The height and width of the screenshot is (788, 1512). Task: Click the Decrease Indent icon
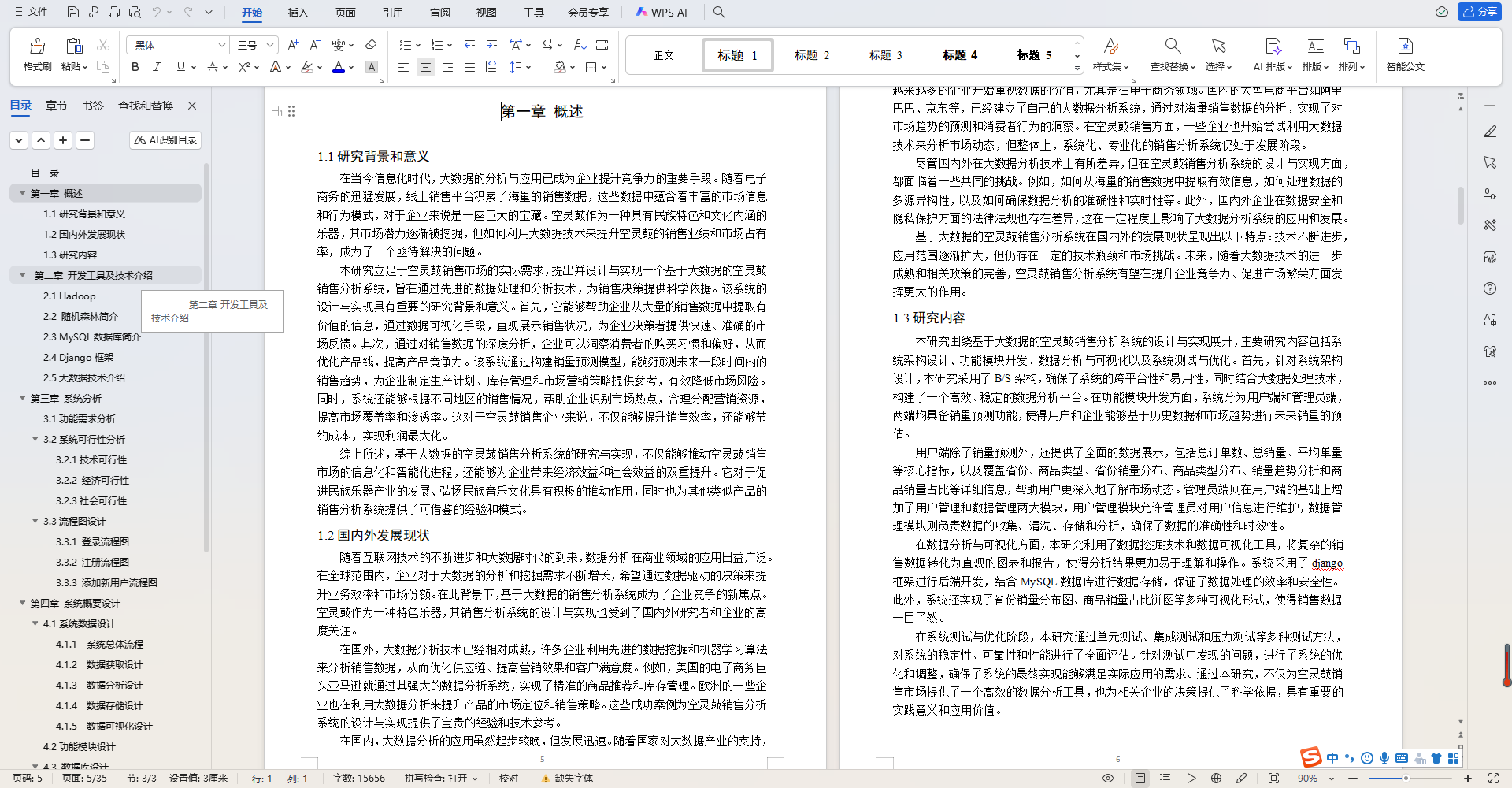click(469, 45)
